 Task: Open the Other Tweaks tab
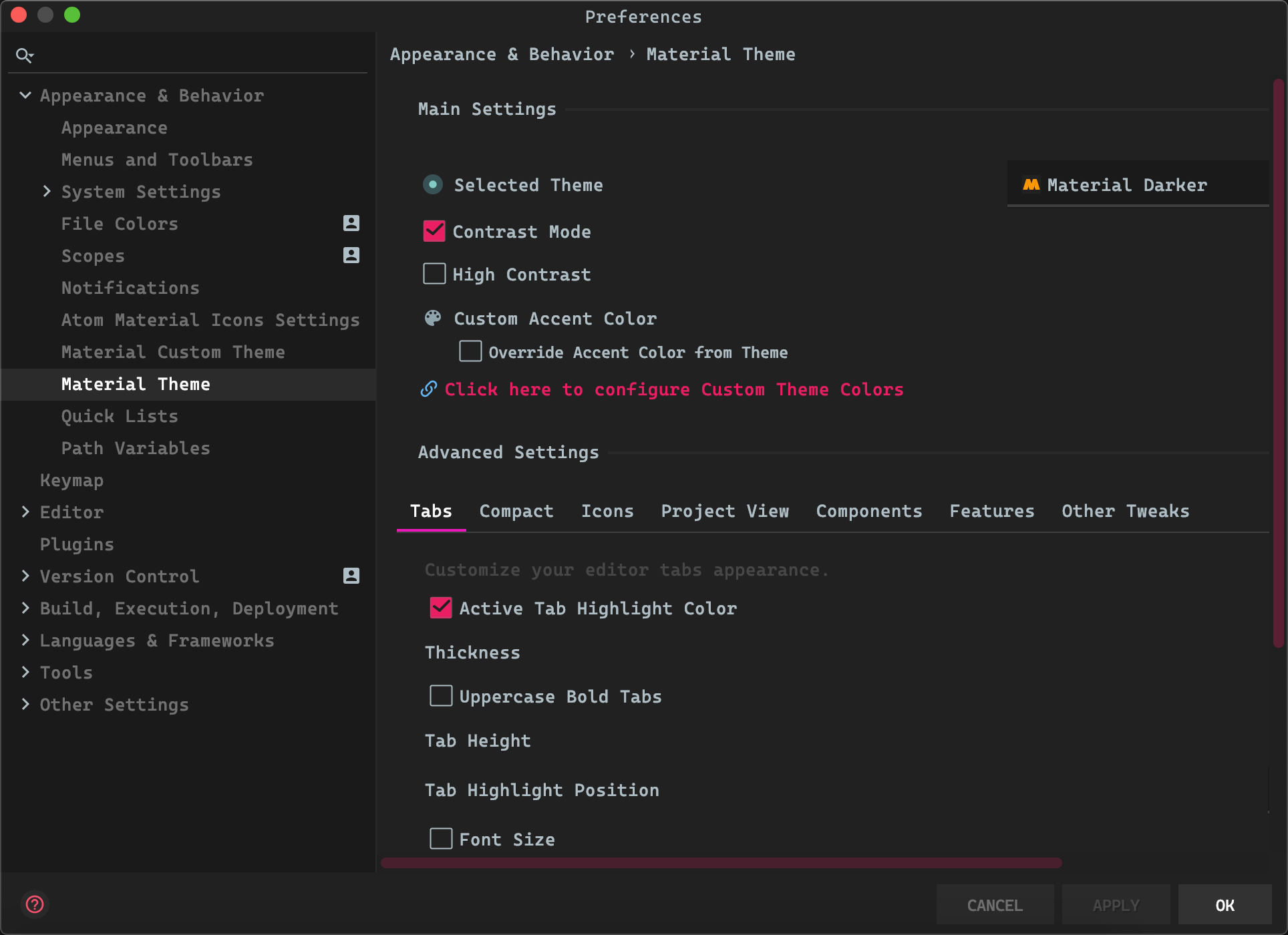[1126, 511]
